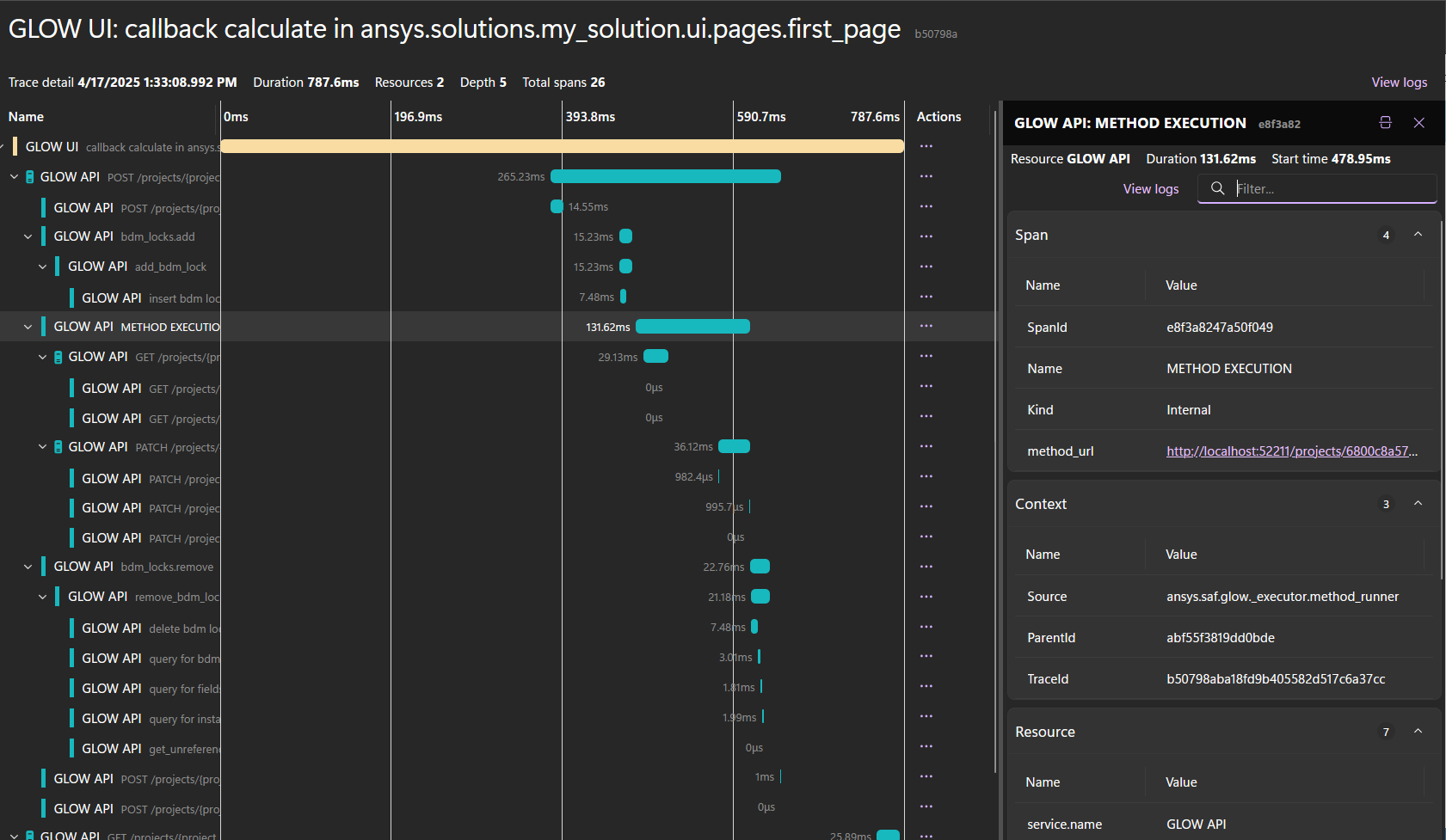Collapse the bdm_locks.remove span children
The image size is (1446, 840).
pyautogui.click(x=28, y=567)
